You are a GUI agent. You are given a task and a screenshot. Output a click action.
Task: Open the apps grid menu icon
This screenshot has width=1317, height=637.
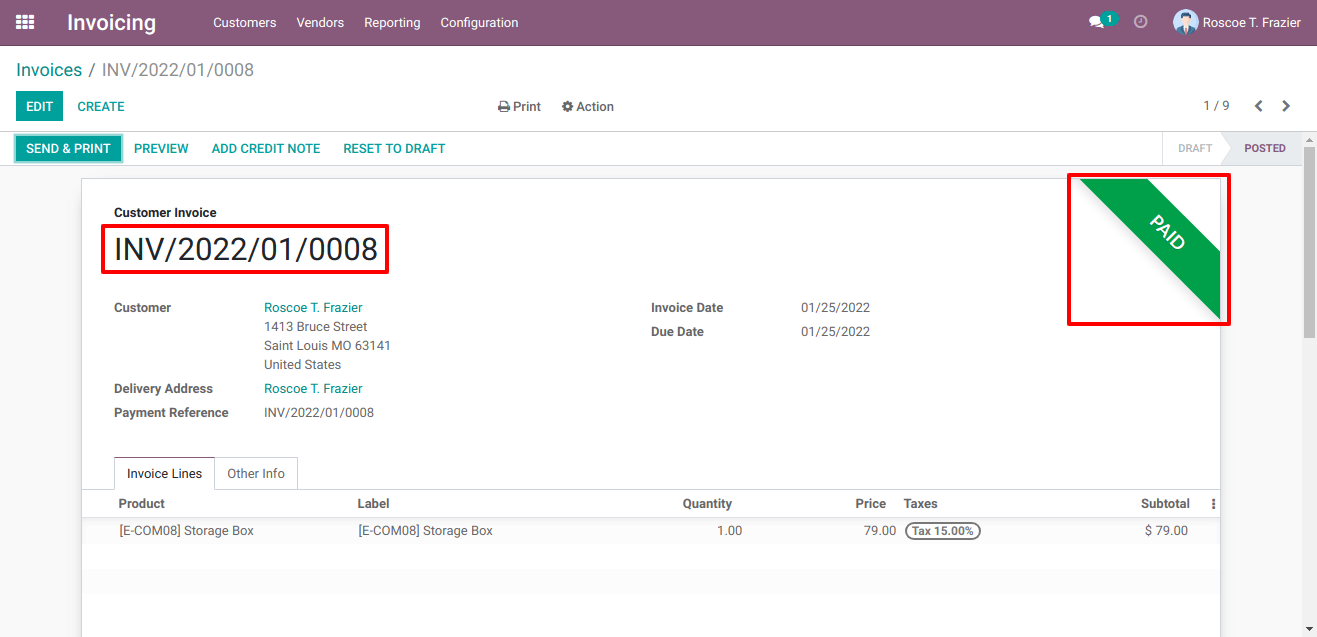pyautogui.click(x=25, y=22)
